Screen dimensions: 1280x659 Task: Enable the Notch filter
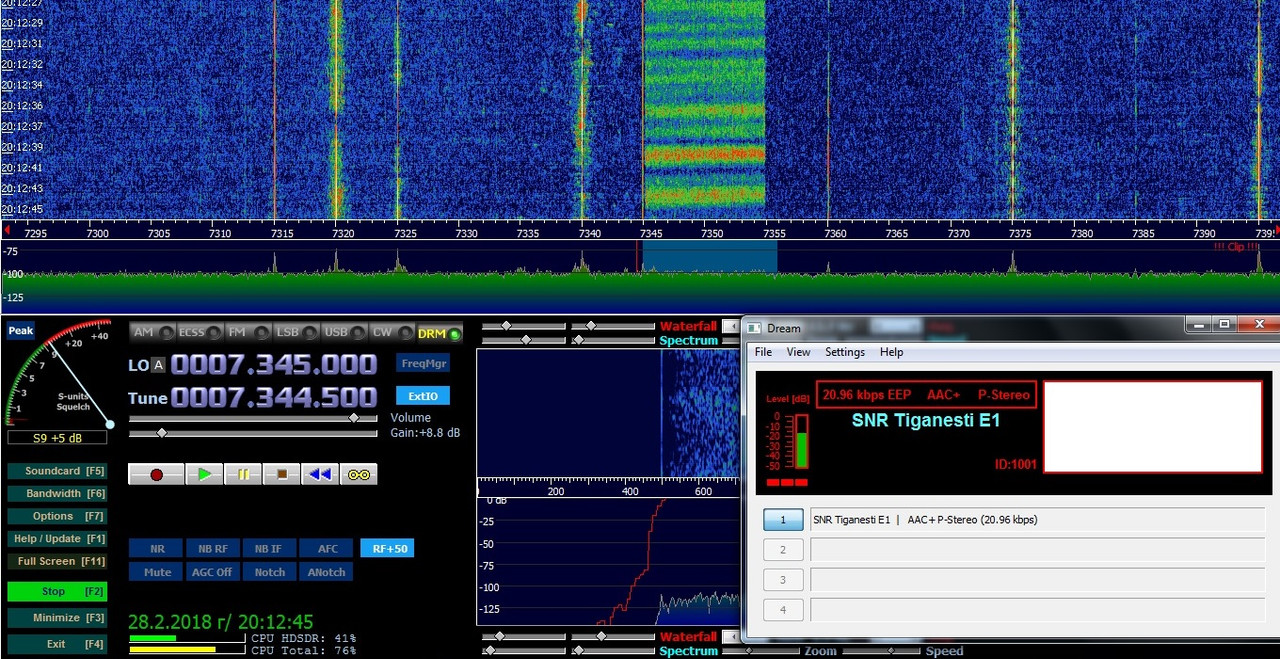pyautogui.click(x=270, y=572)
